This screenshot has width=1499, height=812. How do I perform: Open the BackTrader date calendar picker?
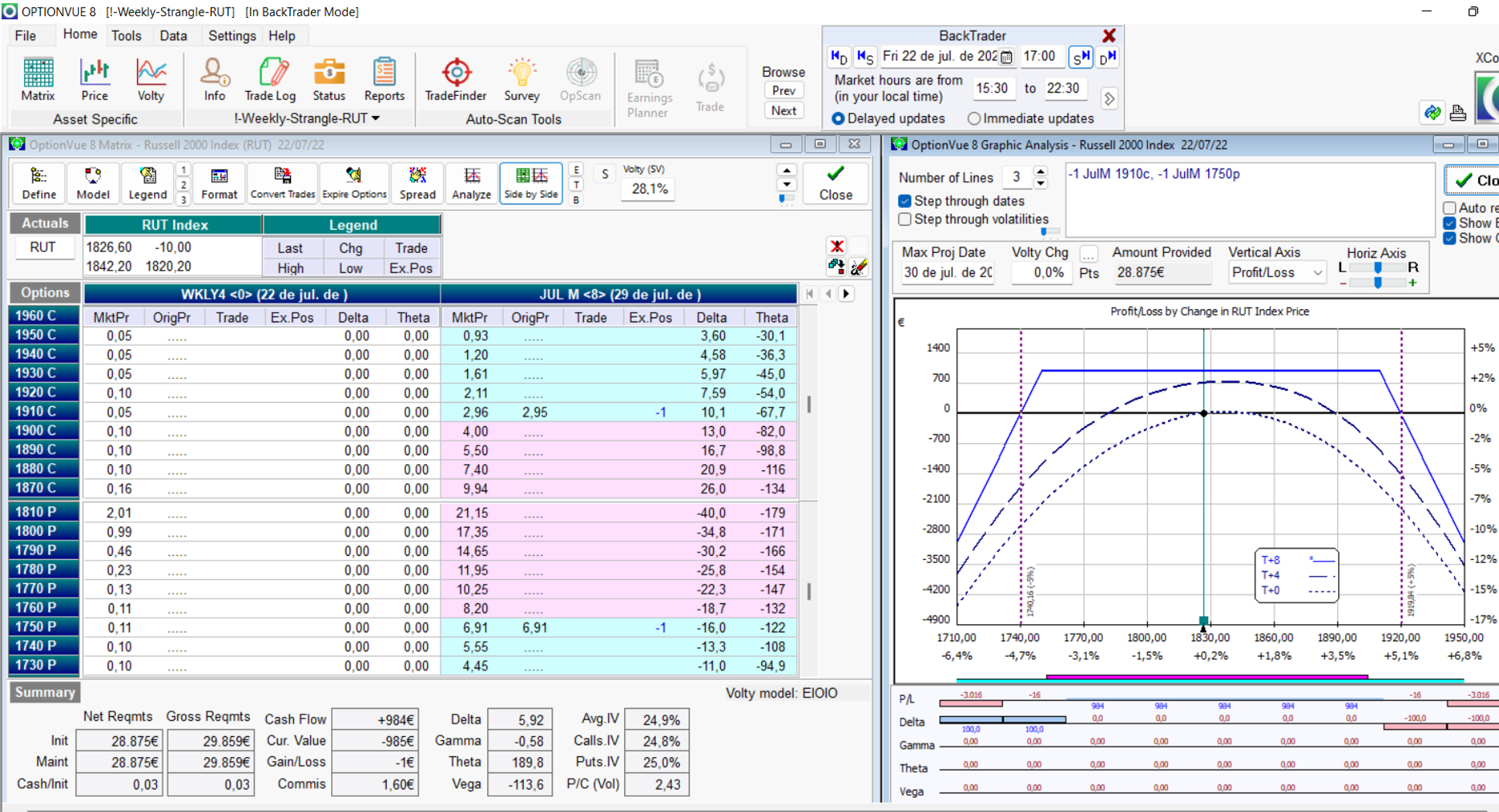point(1006,56)
